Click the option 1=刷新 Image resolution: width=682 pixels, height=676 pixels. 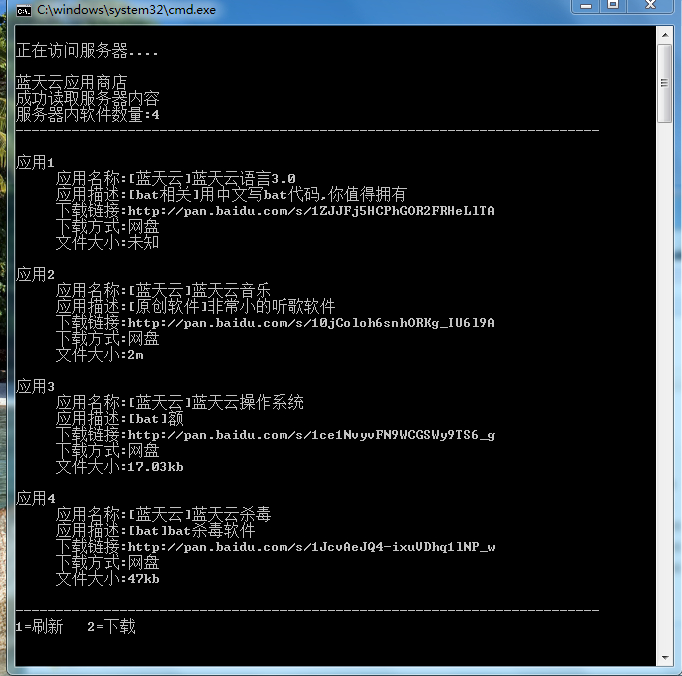tap(40, 627)
